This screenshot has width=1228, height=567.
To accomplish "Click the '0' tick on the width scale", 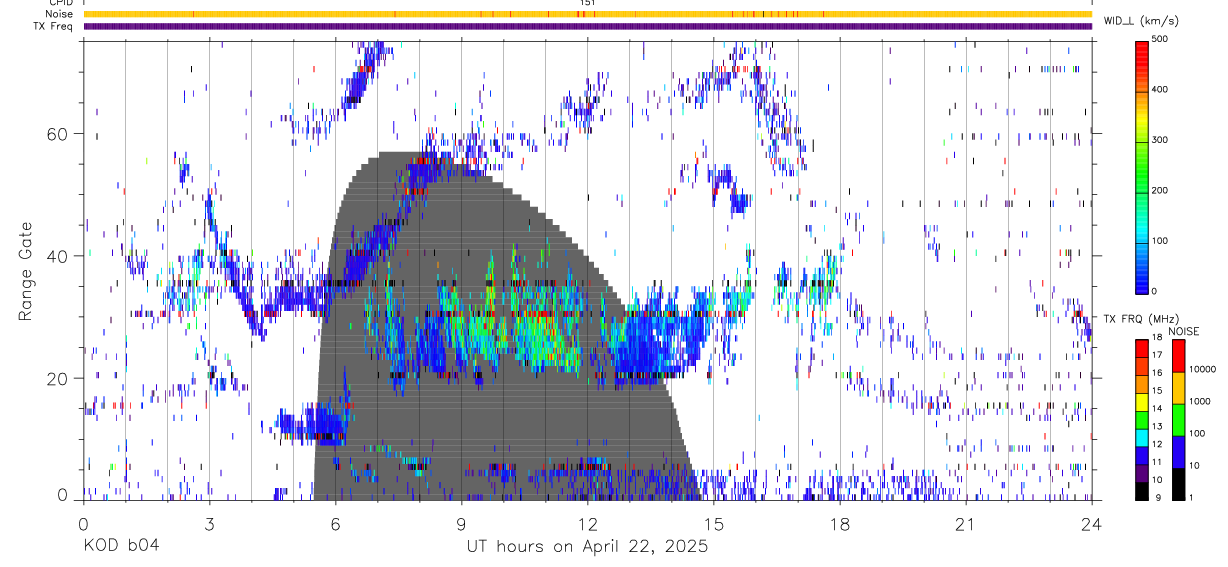I will coord(1155,292).
